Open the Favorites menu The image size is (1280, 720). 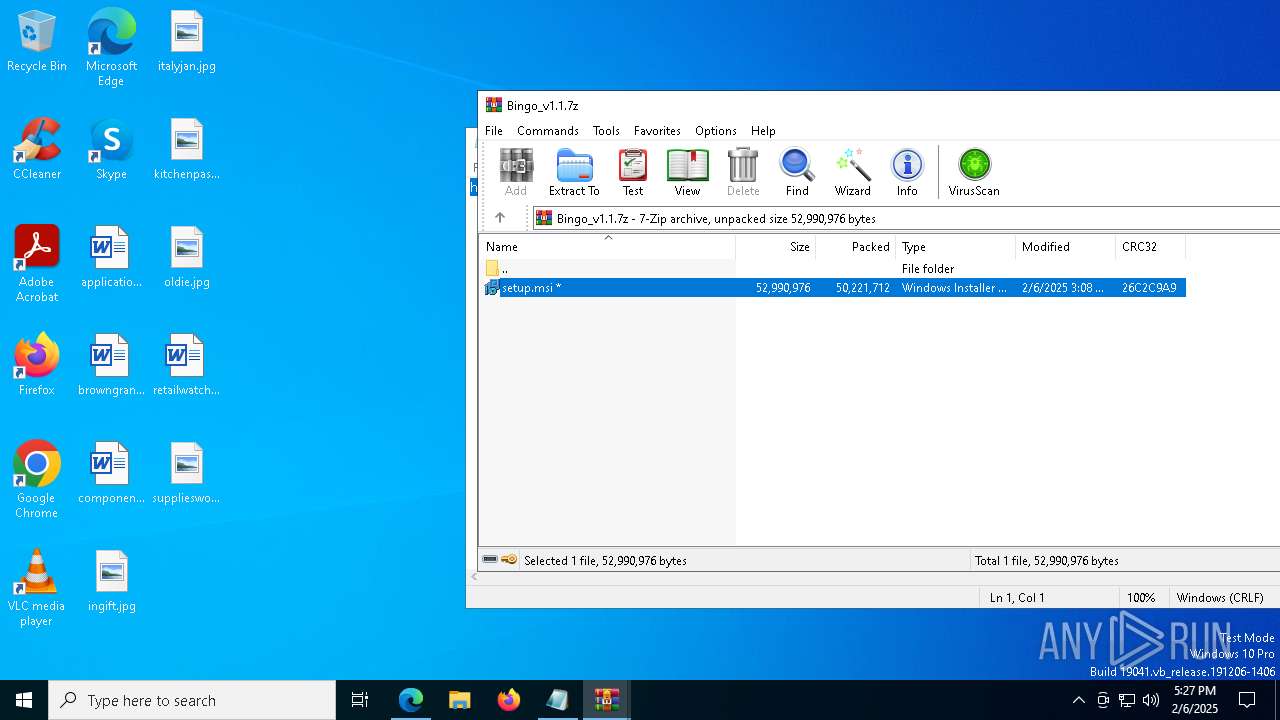tap(657, 131)
